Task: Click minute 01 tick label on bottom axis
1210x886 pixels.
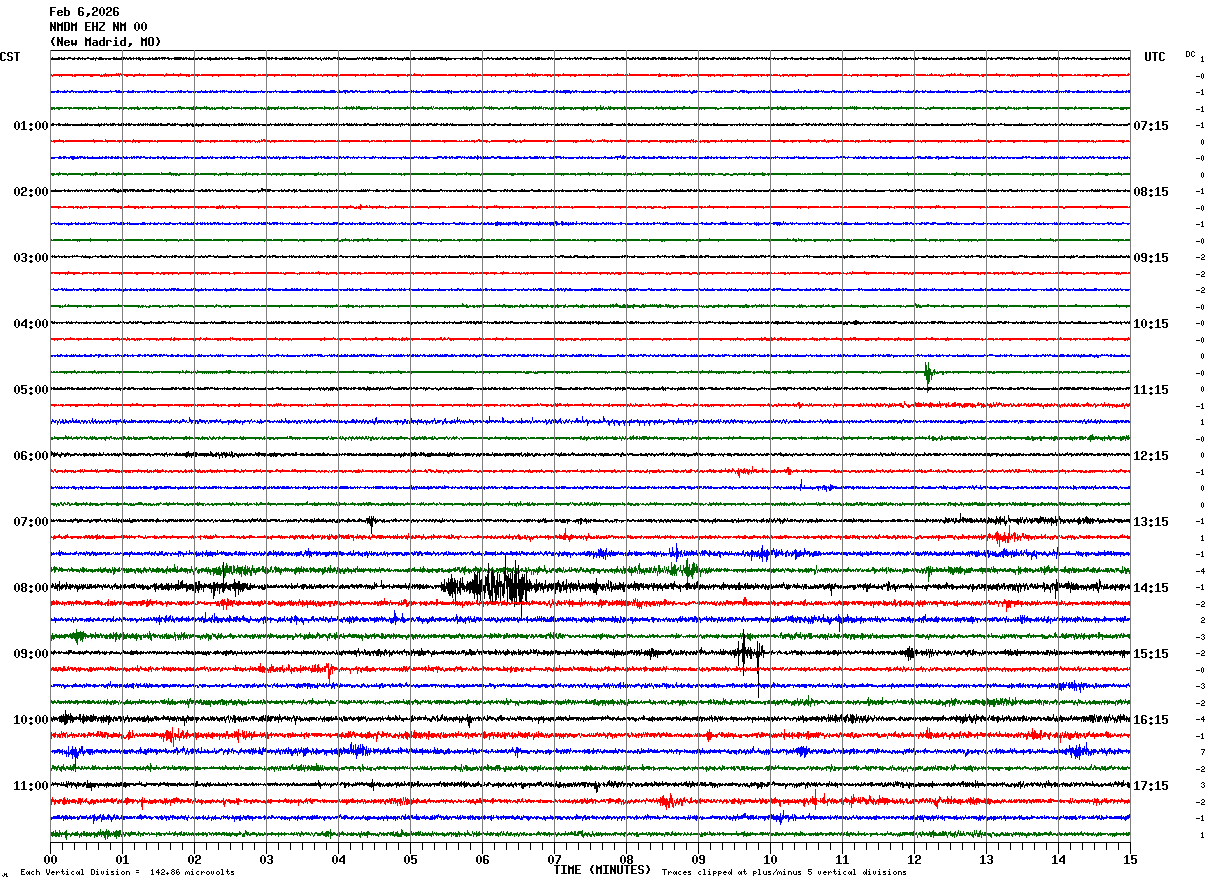Action: (122, 859)
